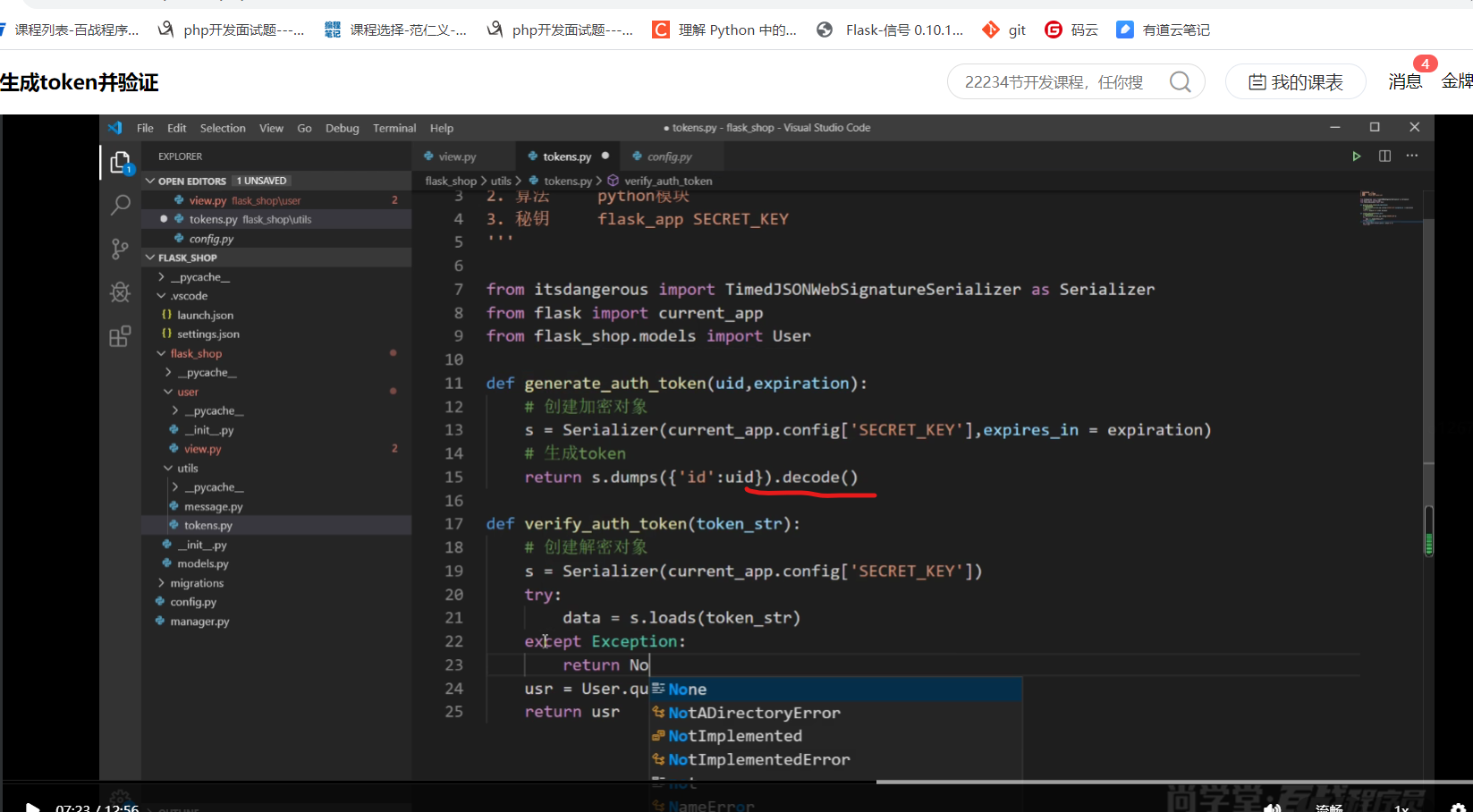Open view.py under the user folder
Image resolution: width=1473 pixels, height=812 pixels.
[202, 449]
